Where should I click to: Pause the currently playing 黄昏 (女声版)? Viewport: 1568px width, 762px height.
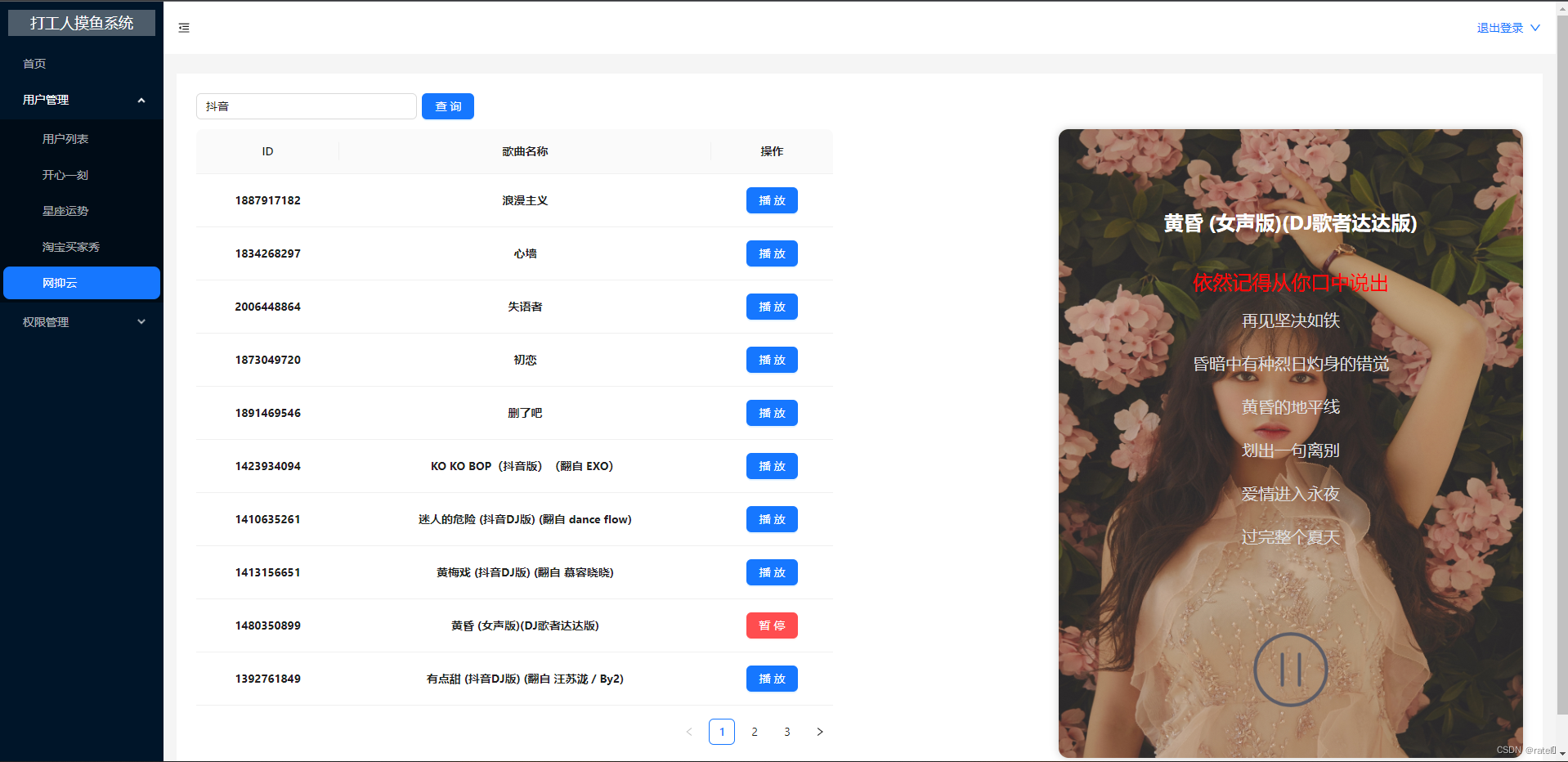[x=771, y=625]
